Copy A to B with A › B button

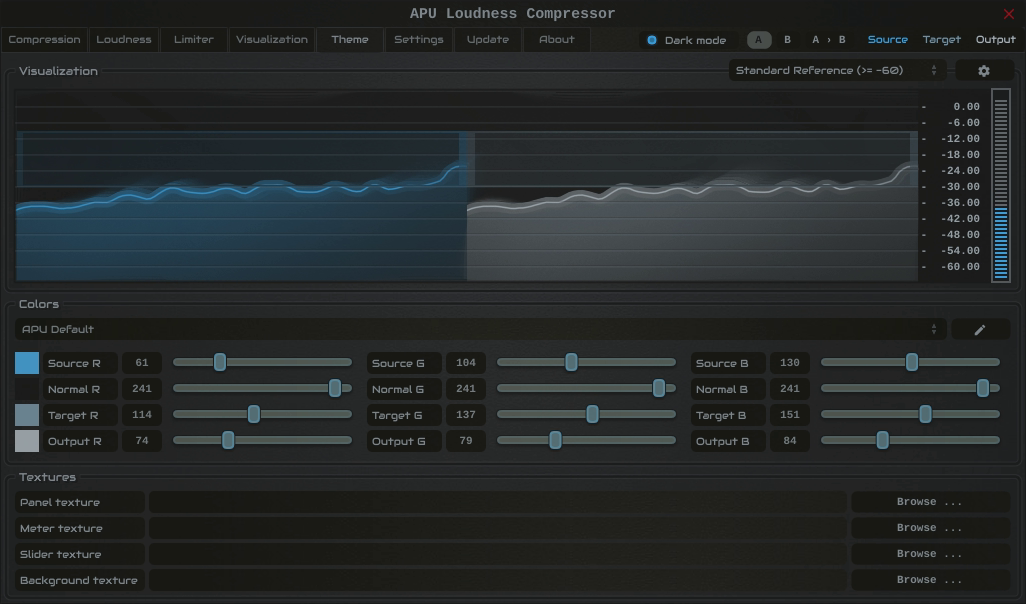[828, 40]
